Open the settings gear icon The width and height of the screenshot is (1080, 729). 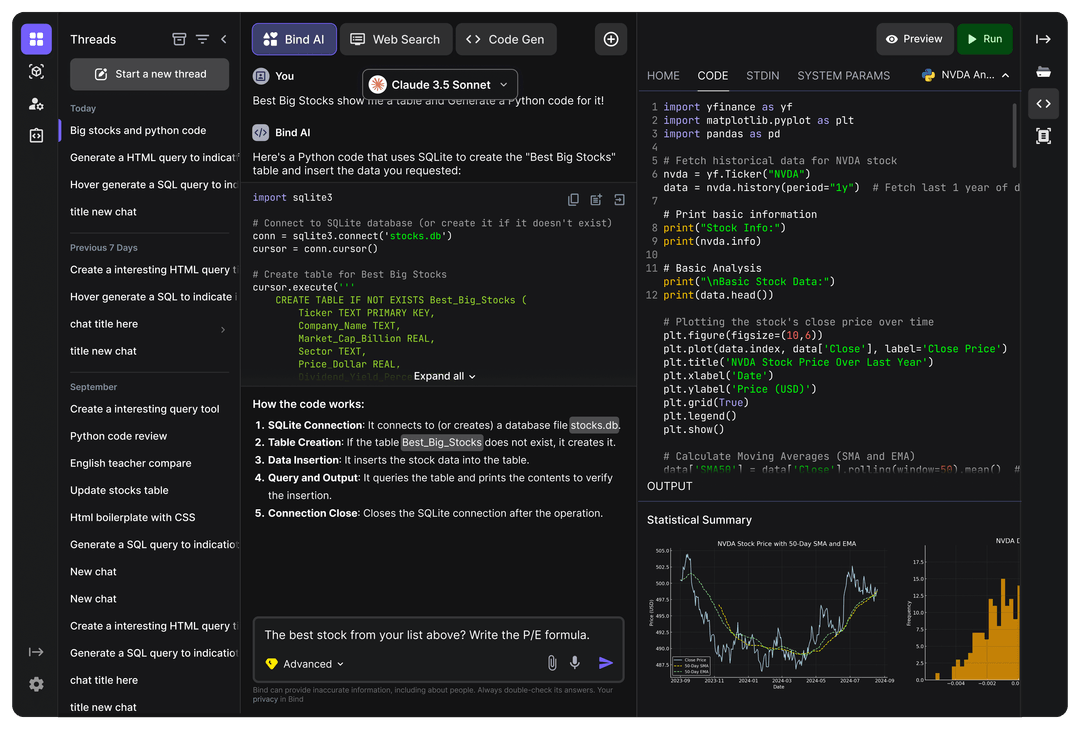(x=37, y=684)
